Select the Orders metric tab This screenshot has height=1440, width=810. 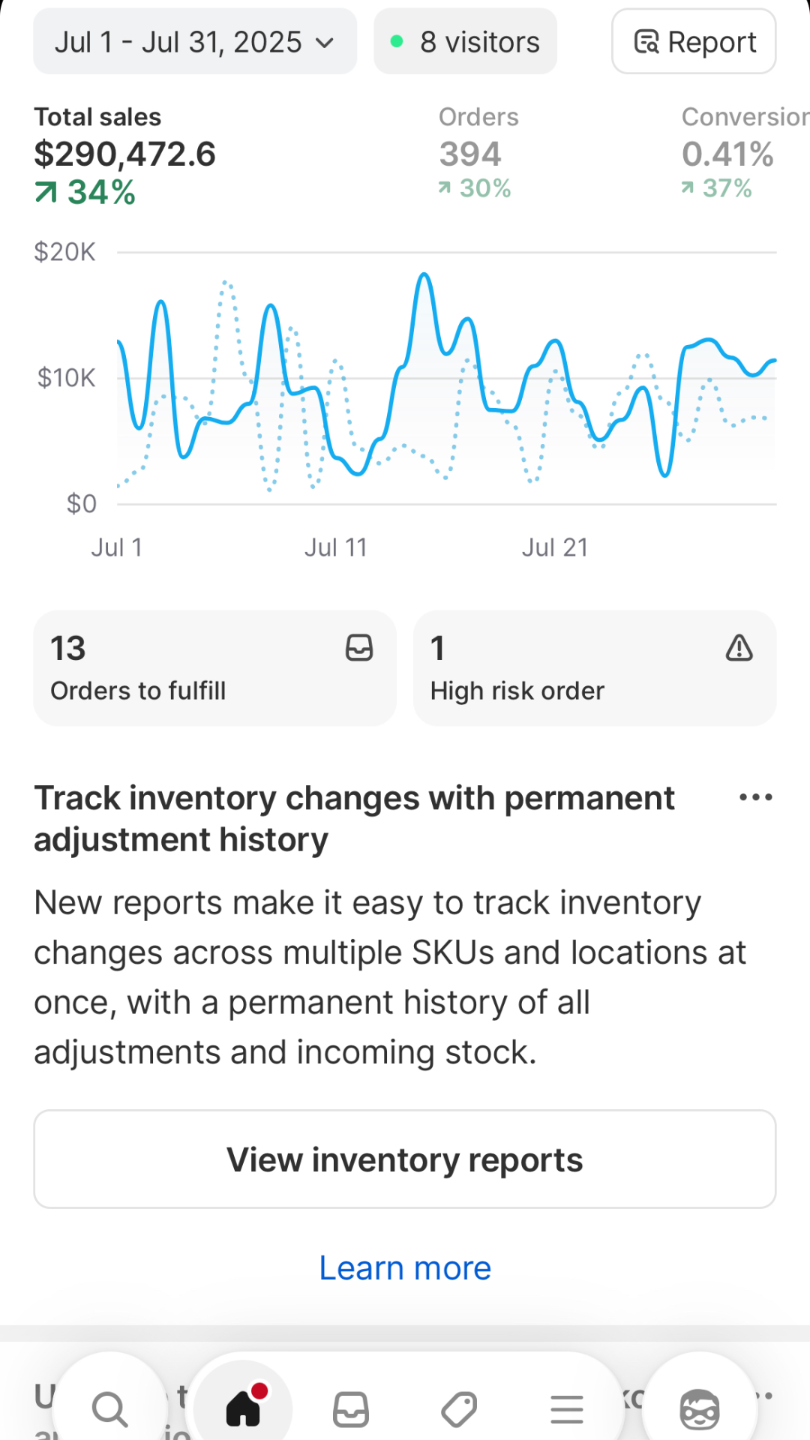478,153
